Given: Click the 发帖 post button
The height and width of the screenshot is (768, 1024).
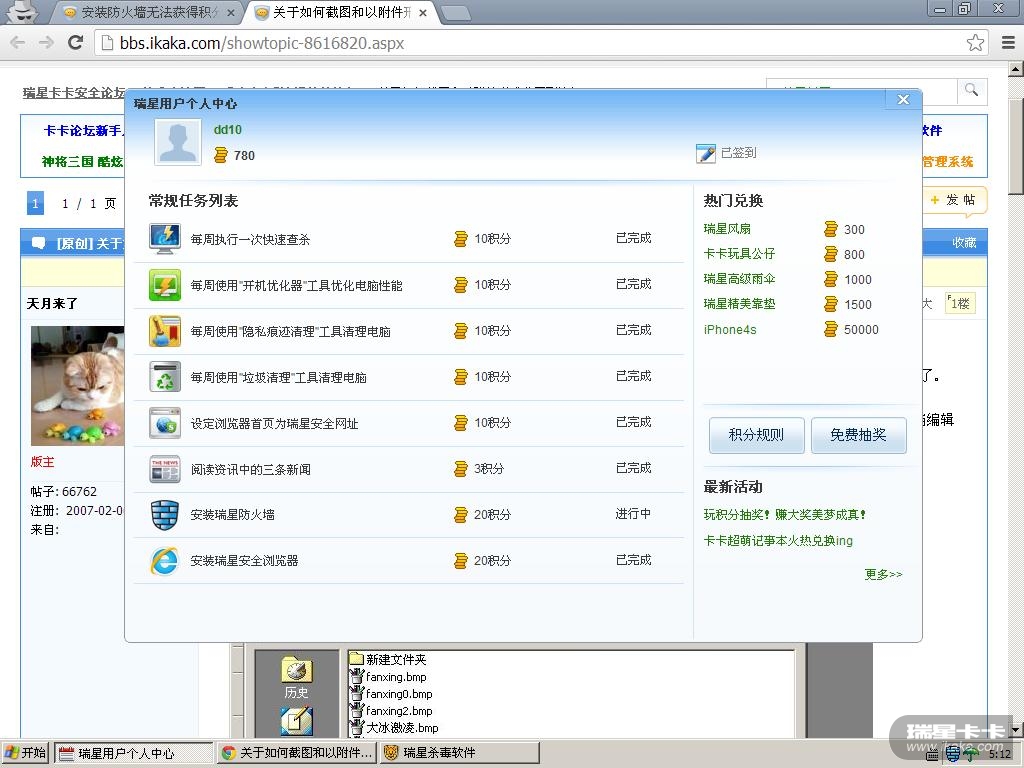Looking at the screenshot, I should click(x=953, y=200).
